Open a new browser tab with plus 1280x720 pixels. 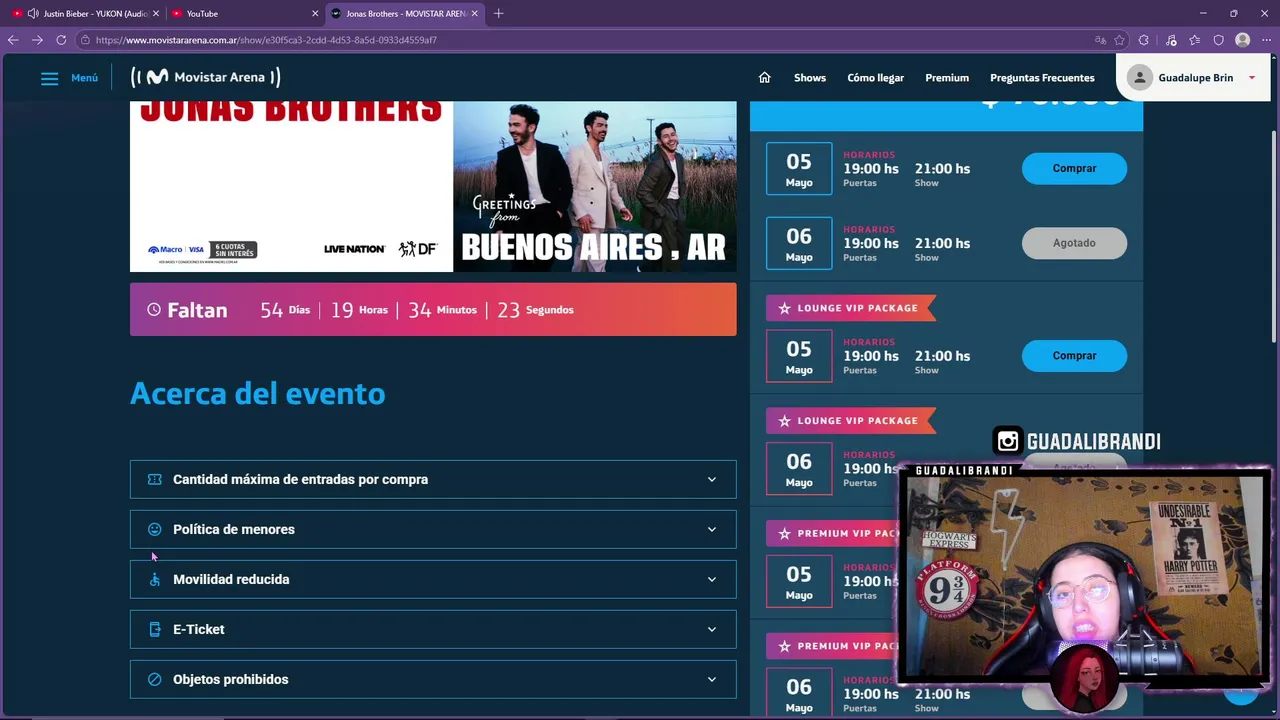[x=499, y=13]
